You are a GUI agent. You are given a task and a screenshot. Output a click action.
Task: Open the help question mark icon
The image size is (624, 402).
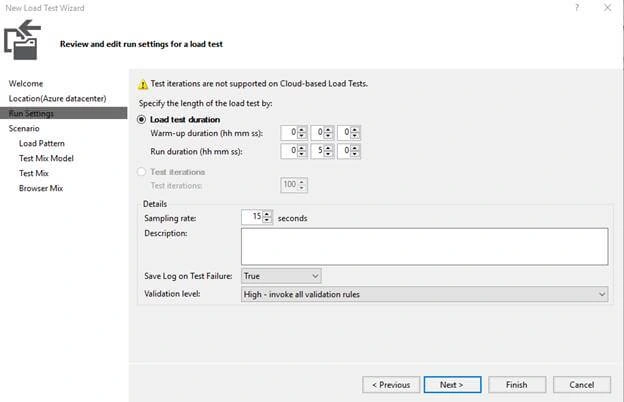577,8
